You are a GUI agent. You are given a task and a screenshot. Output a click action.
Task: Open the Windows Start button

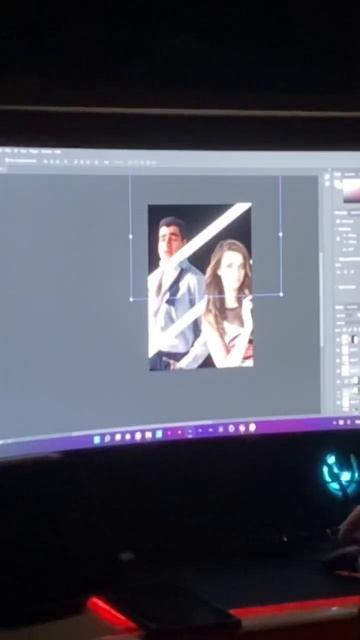click(x=97, y=440)
